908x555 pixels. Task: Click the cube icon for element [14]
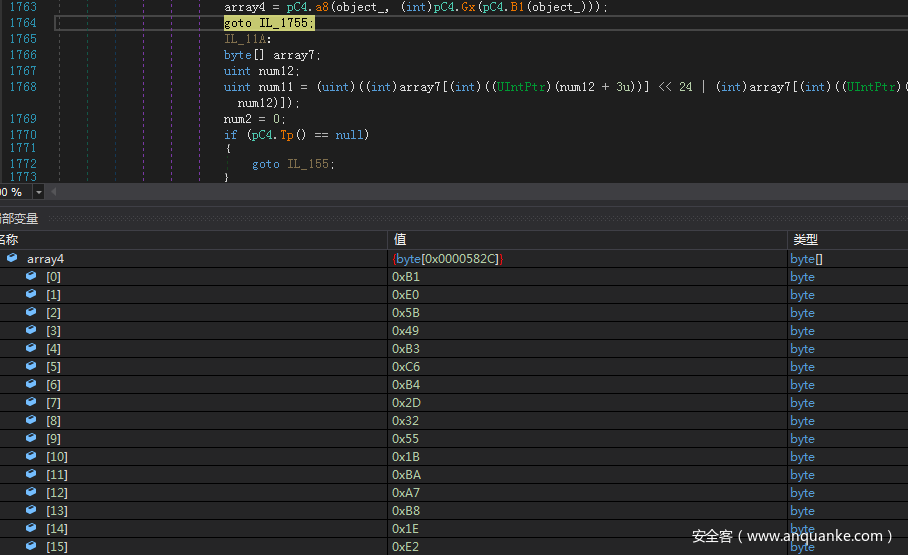31,529
